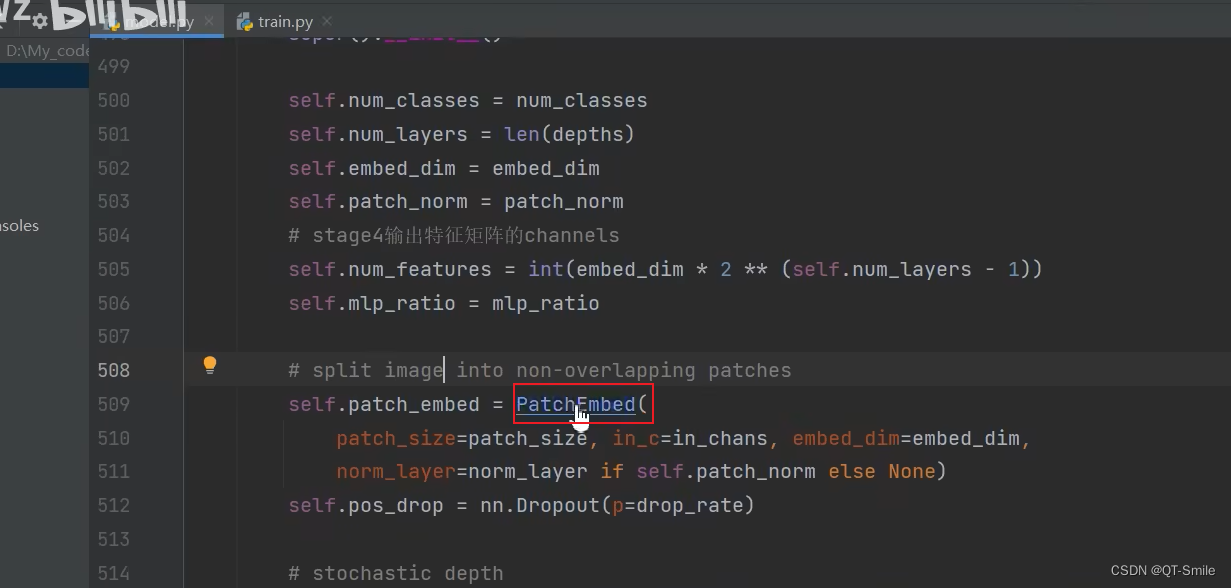This screenshot has width=1231, height=588.
Task: Switch to the train.py editor tab
Action: 285,21
